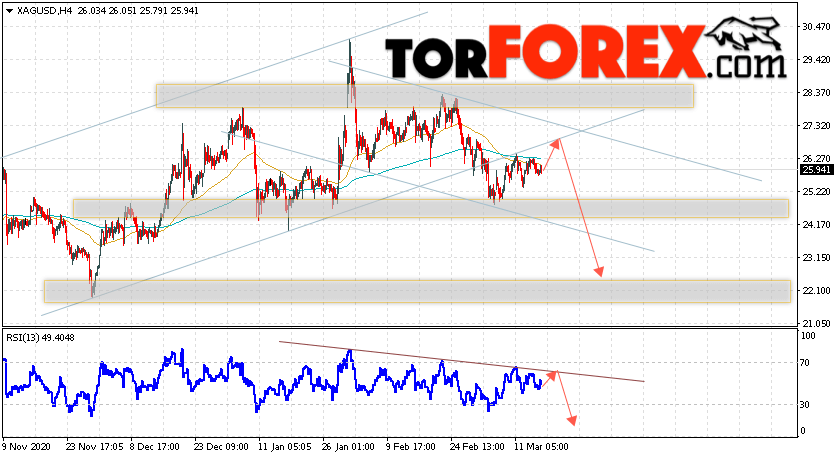
Task: Select the current price tag 25.941
Action: tap(816, 170)
